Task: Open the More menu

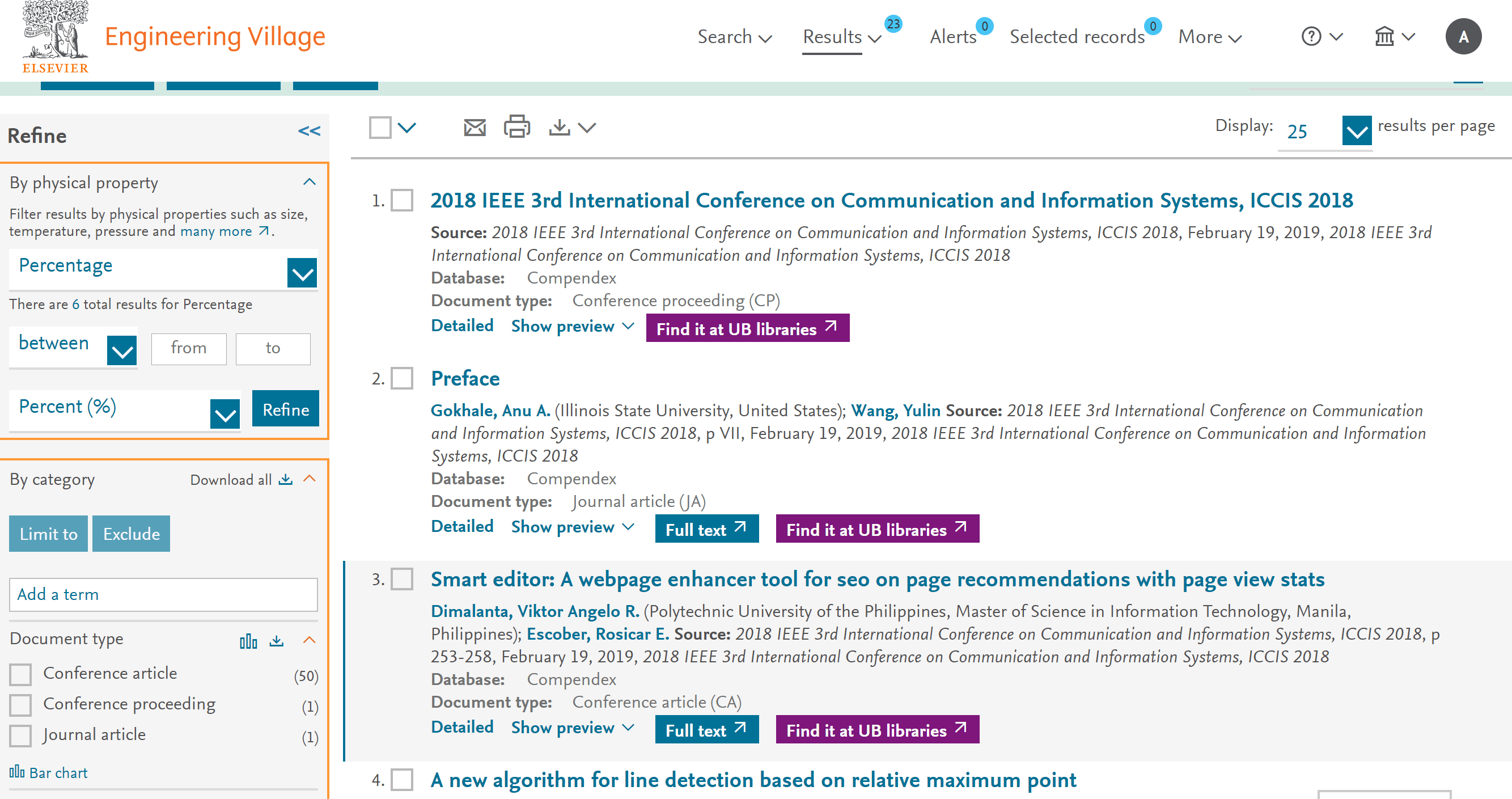Action: click(1210, 36)
